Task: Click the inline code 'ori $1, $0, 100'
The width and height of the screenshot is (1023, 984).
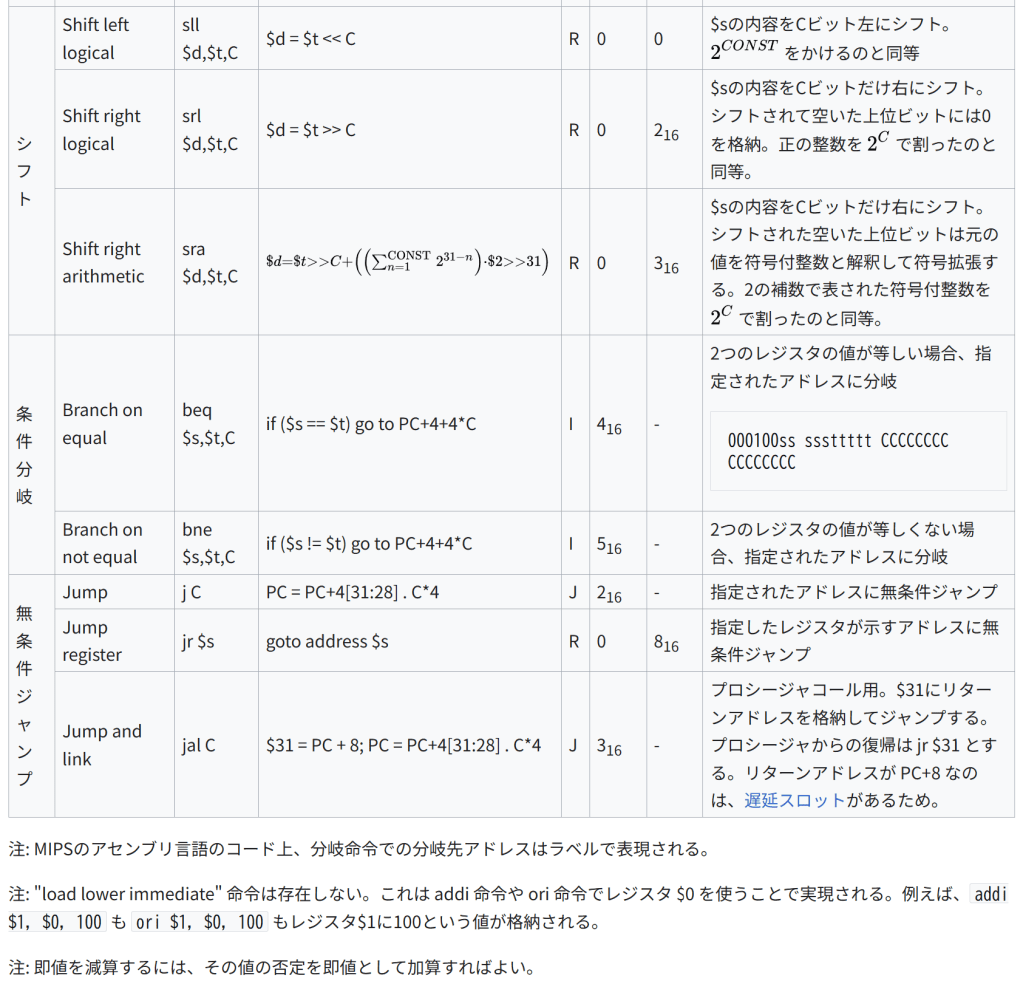Action: (200, 922)
